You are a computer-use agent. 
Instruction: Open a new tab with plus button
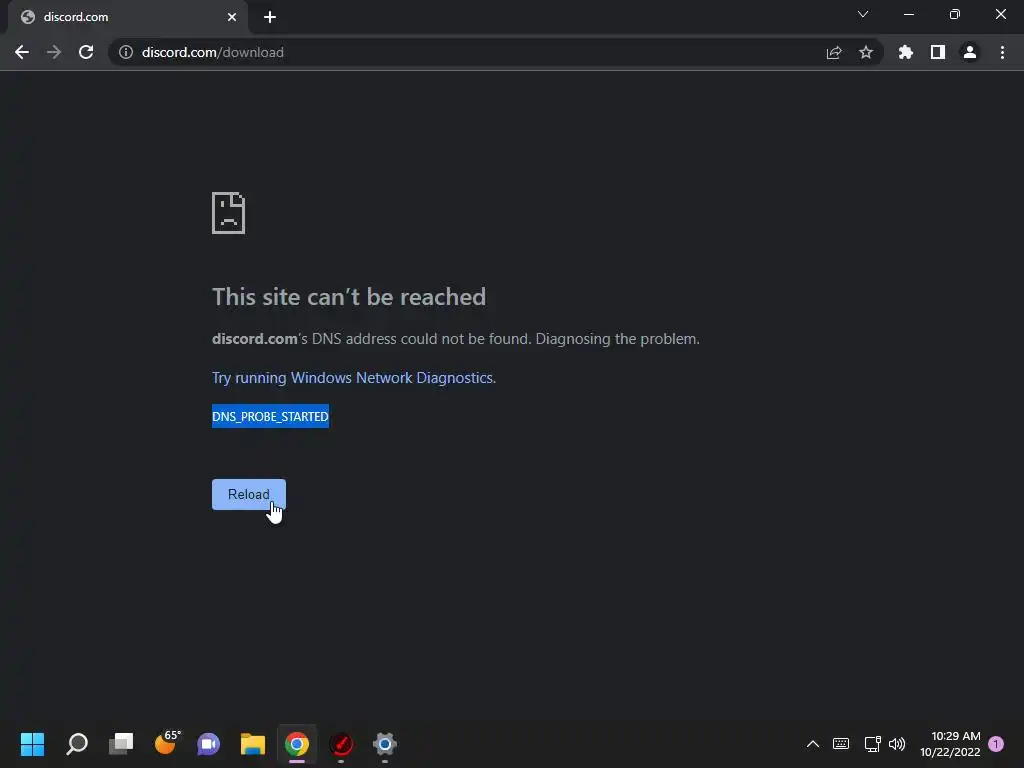(x=270, y=17)
